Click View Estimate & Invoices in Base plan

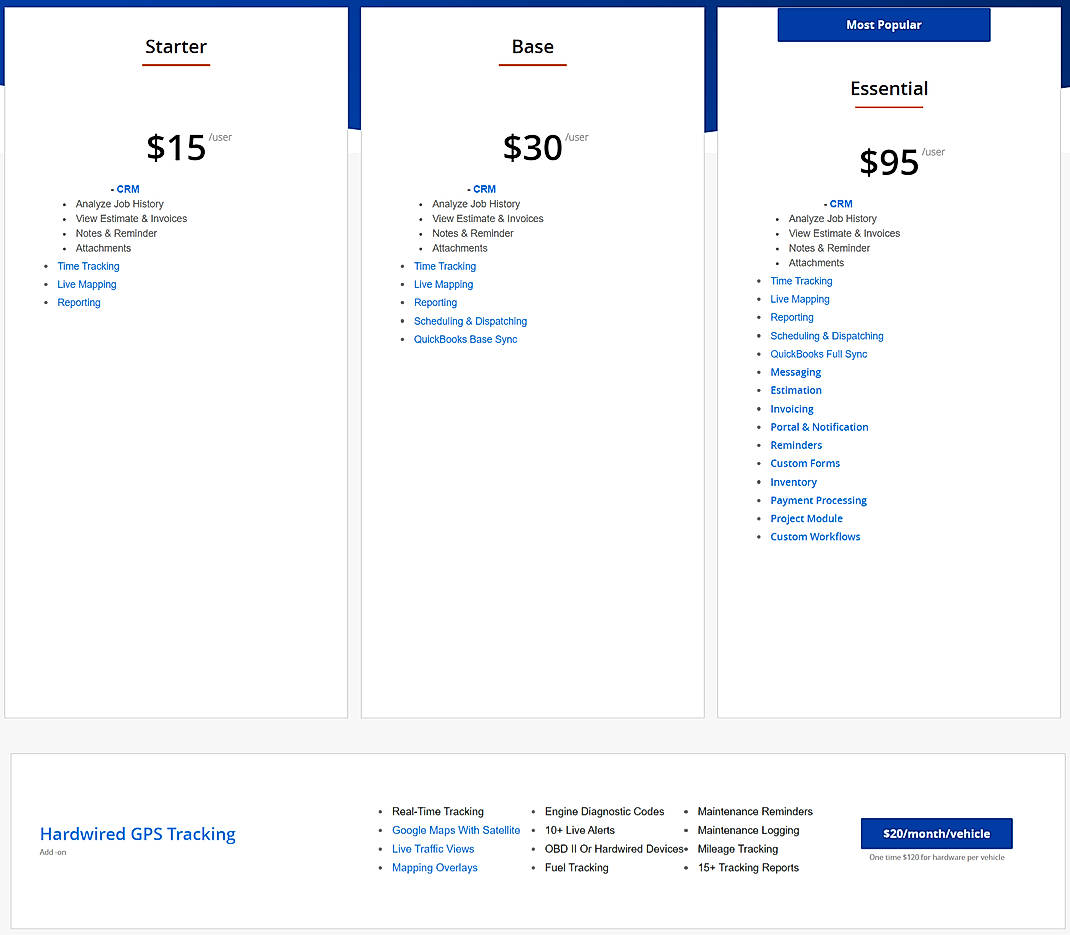pyautogui.click(x=487, y=218)
